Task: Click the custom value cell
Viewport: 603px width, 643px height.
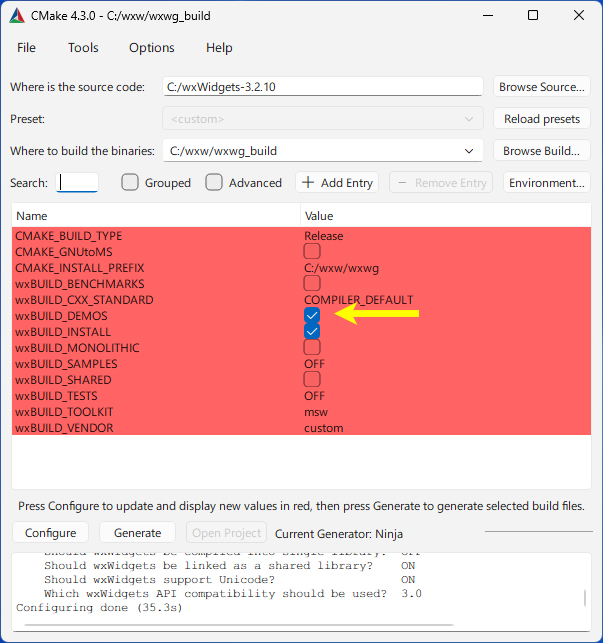Action: (x=324, y=428)
